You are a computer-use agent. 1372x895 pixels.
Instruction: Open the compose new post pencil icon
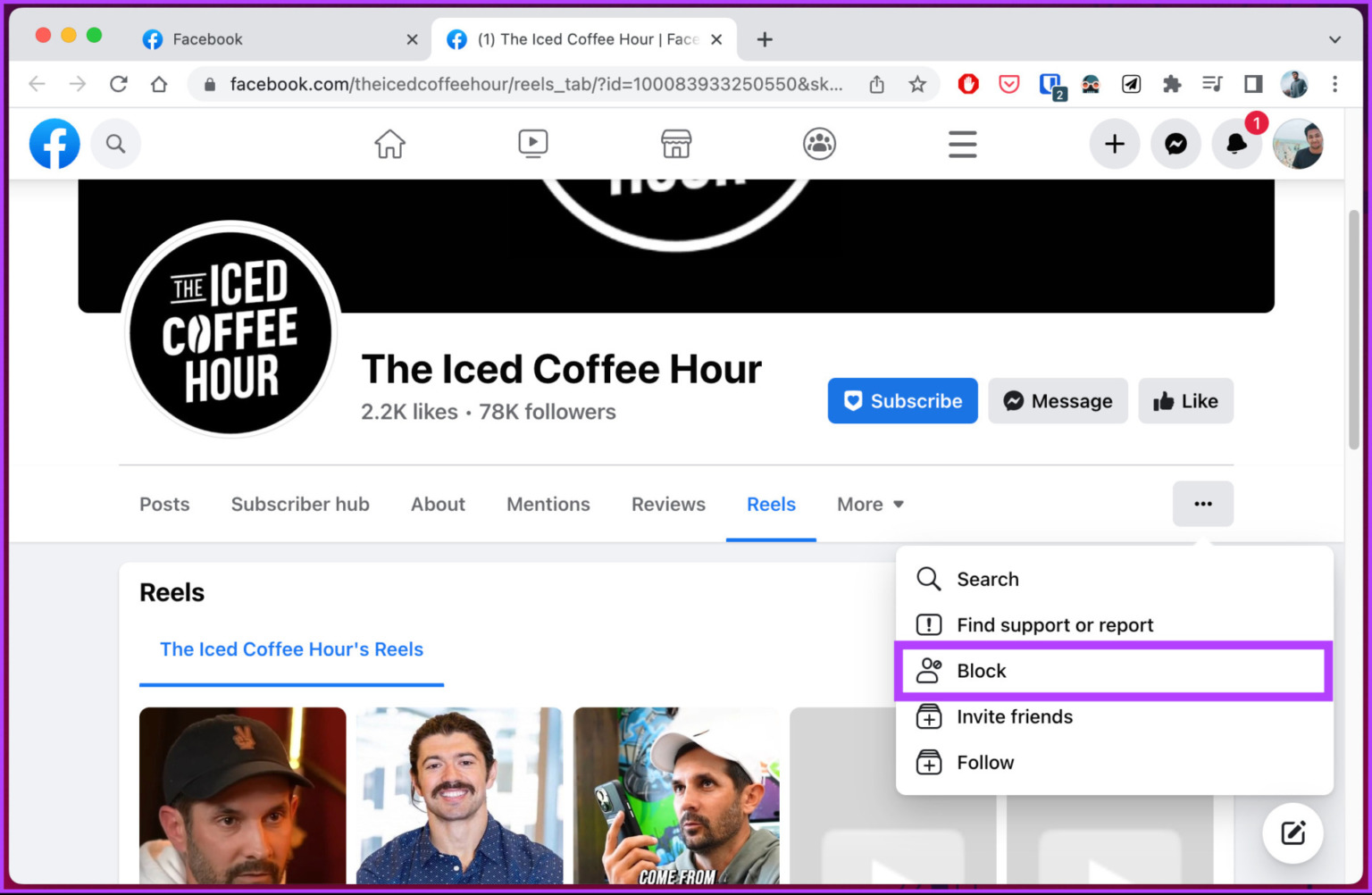pos(1293,832)
